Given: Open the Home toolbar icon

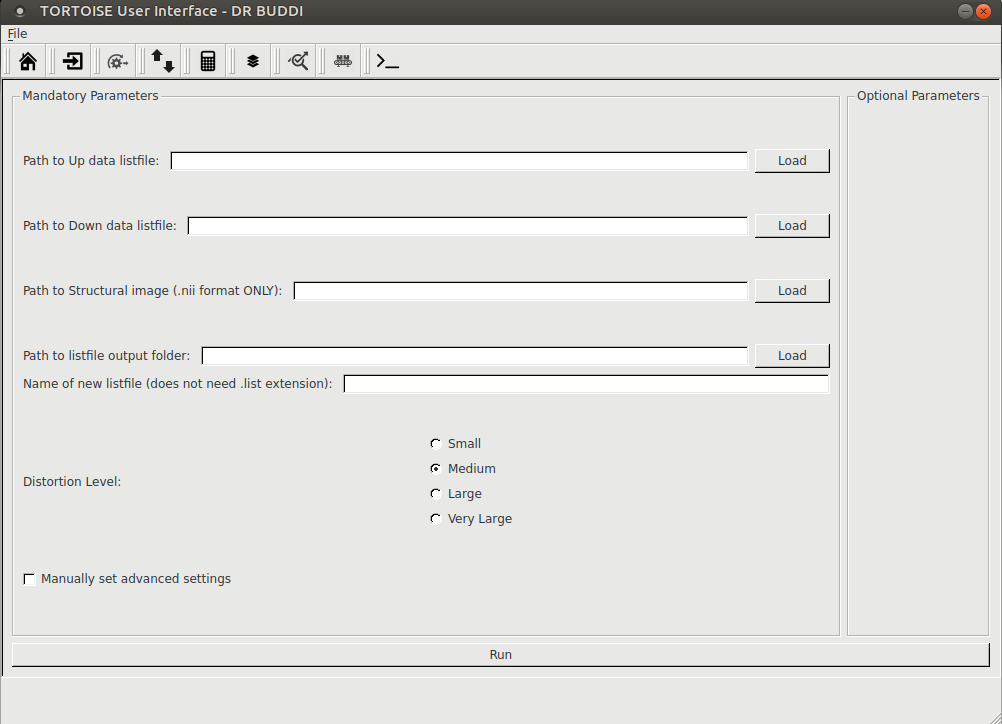Looking at the screenshot, I should (x=27, y=61).
